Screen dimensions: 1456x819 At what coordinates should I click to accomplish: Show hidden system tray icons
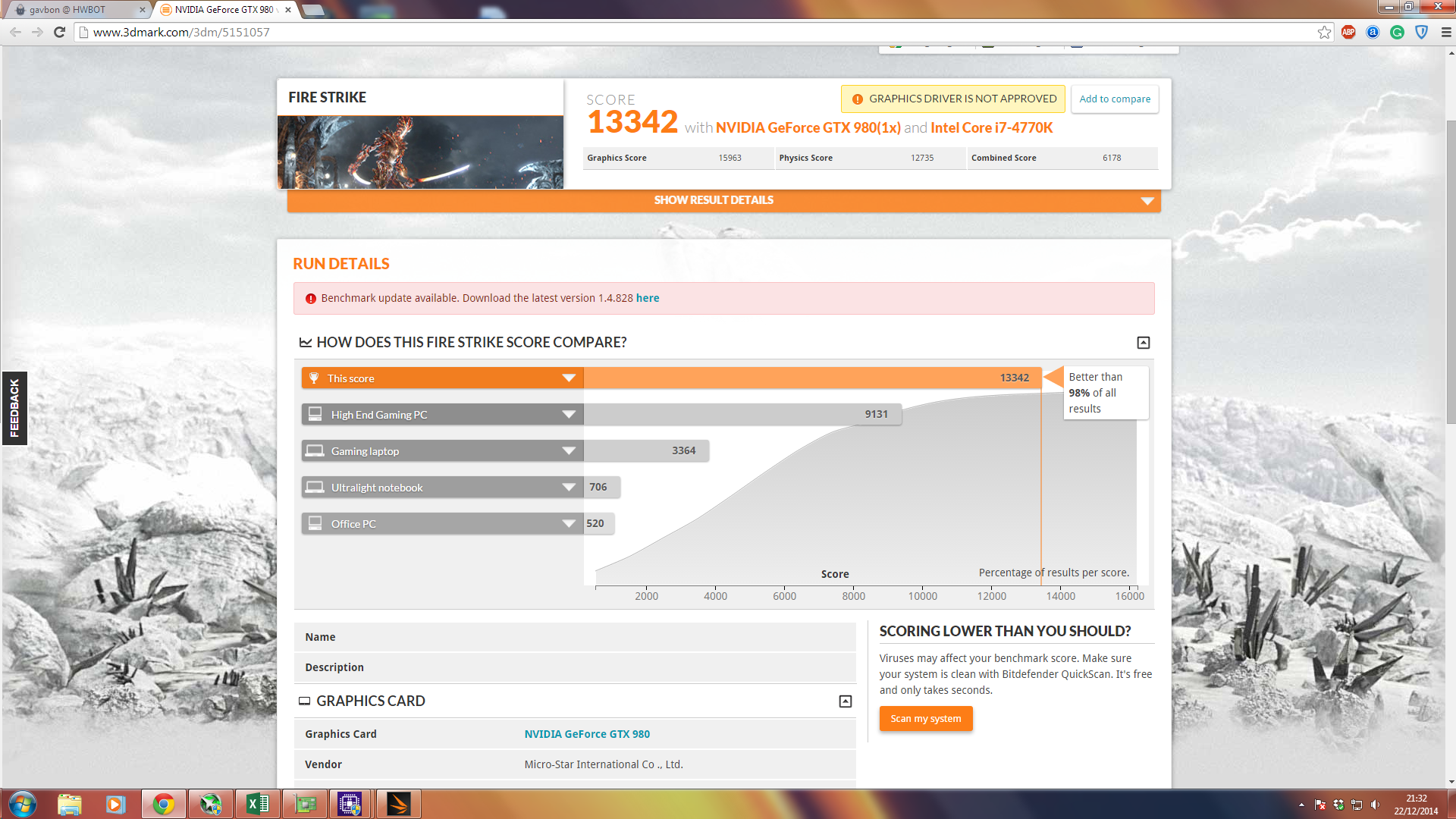(x=1301, y=805)
